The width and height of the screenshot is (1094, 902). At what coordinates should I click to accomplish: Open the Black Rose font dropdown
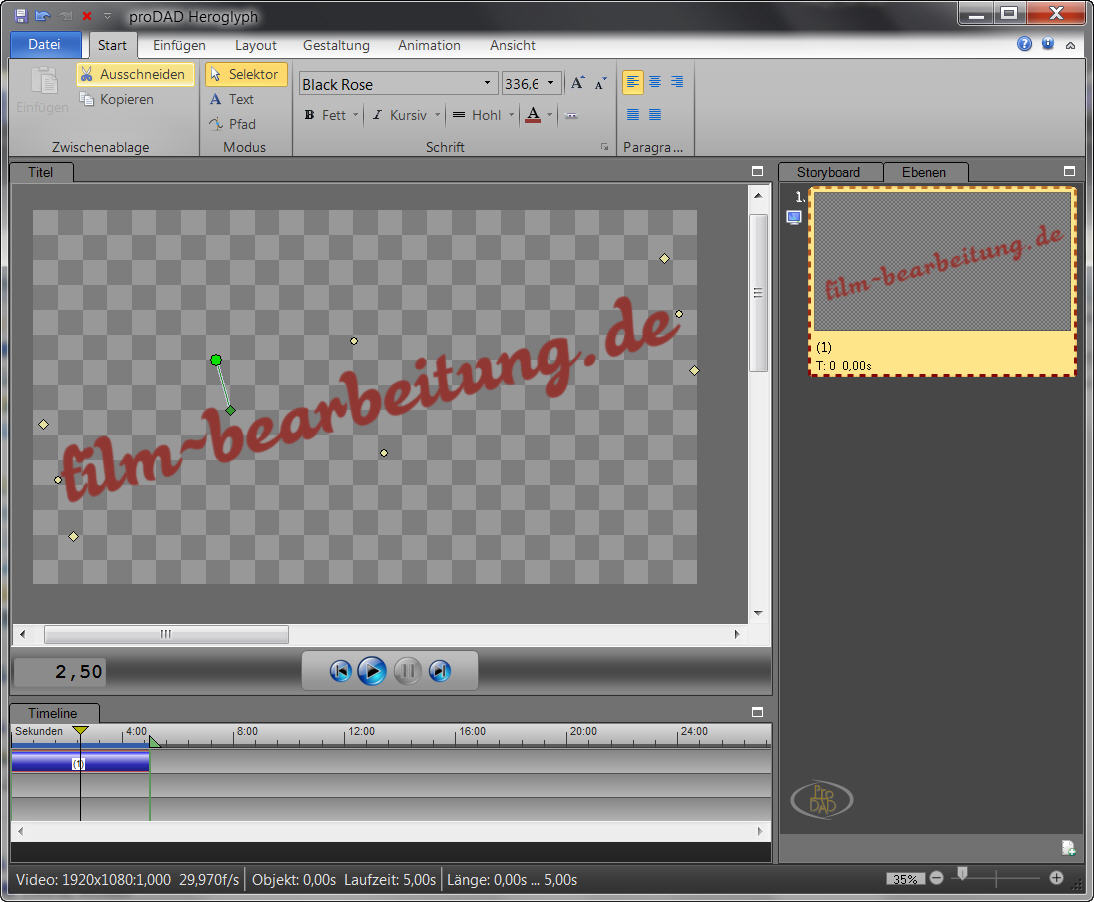pos(487,84)
